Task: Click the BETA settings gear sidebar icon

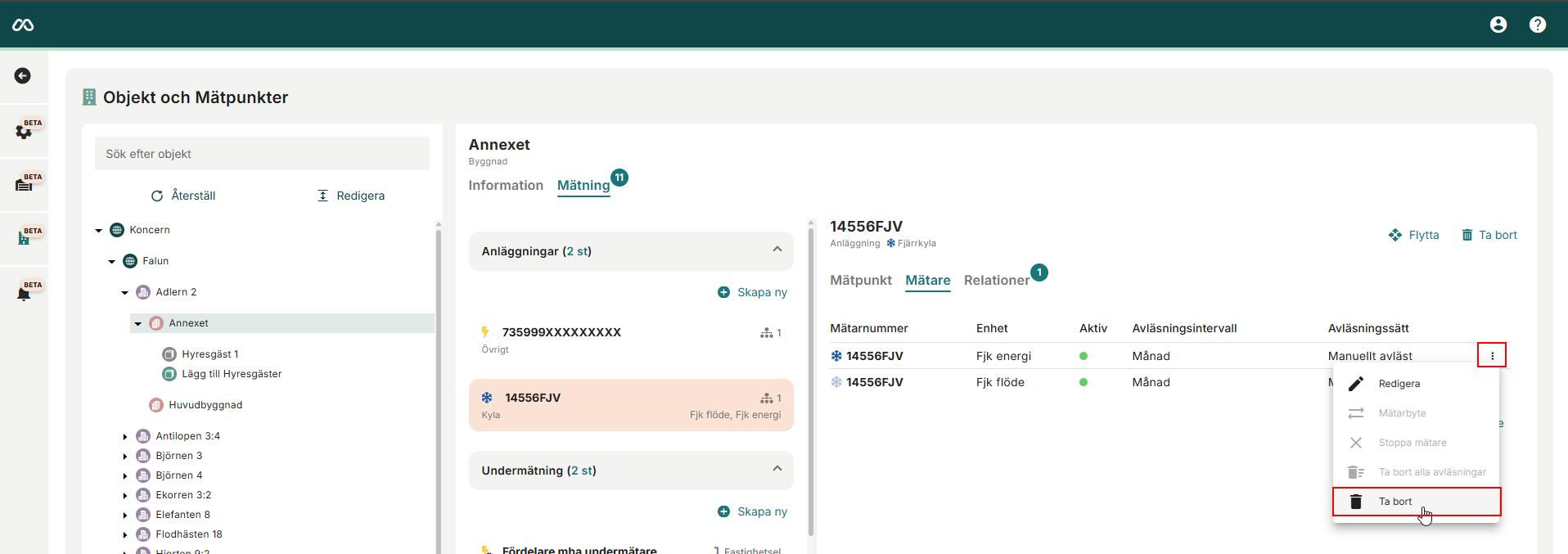Action: (25, 130)
